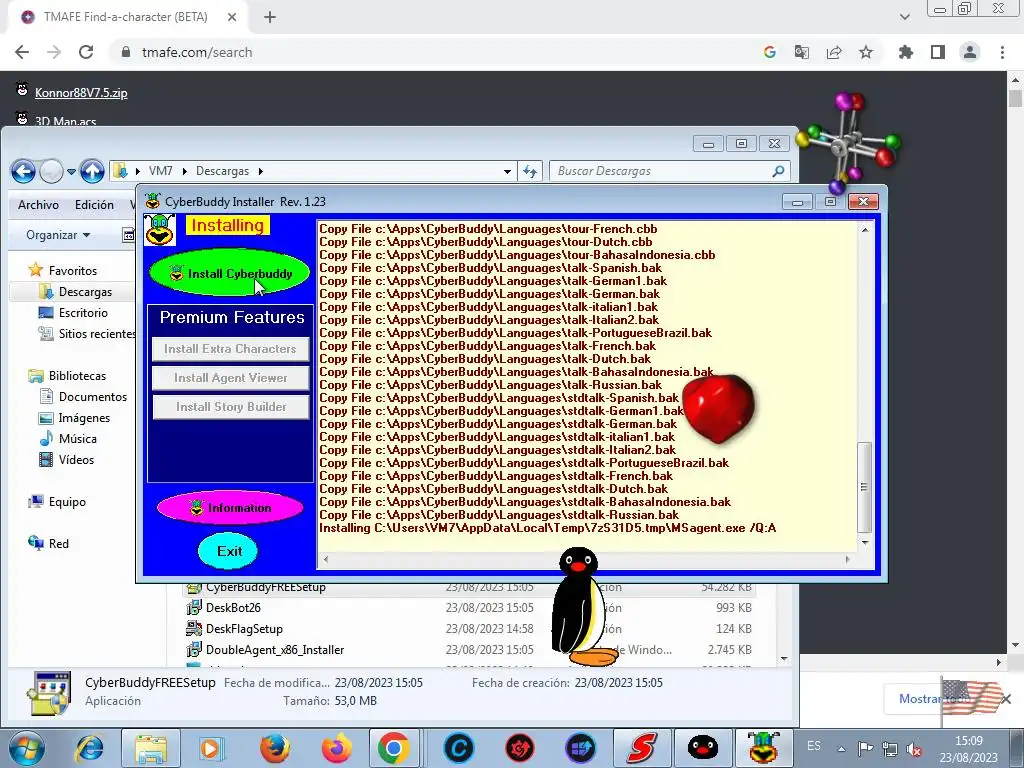Select Descargas in navigation pane
The width and height of the screenshot is (1024, 768).
coord(85,292)
